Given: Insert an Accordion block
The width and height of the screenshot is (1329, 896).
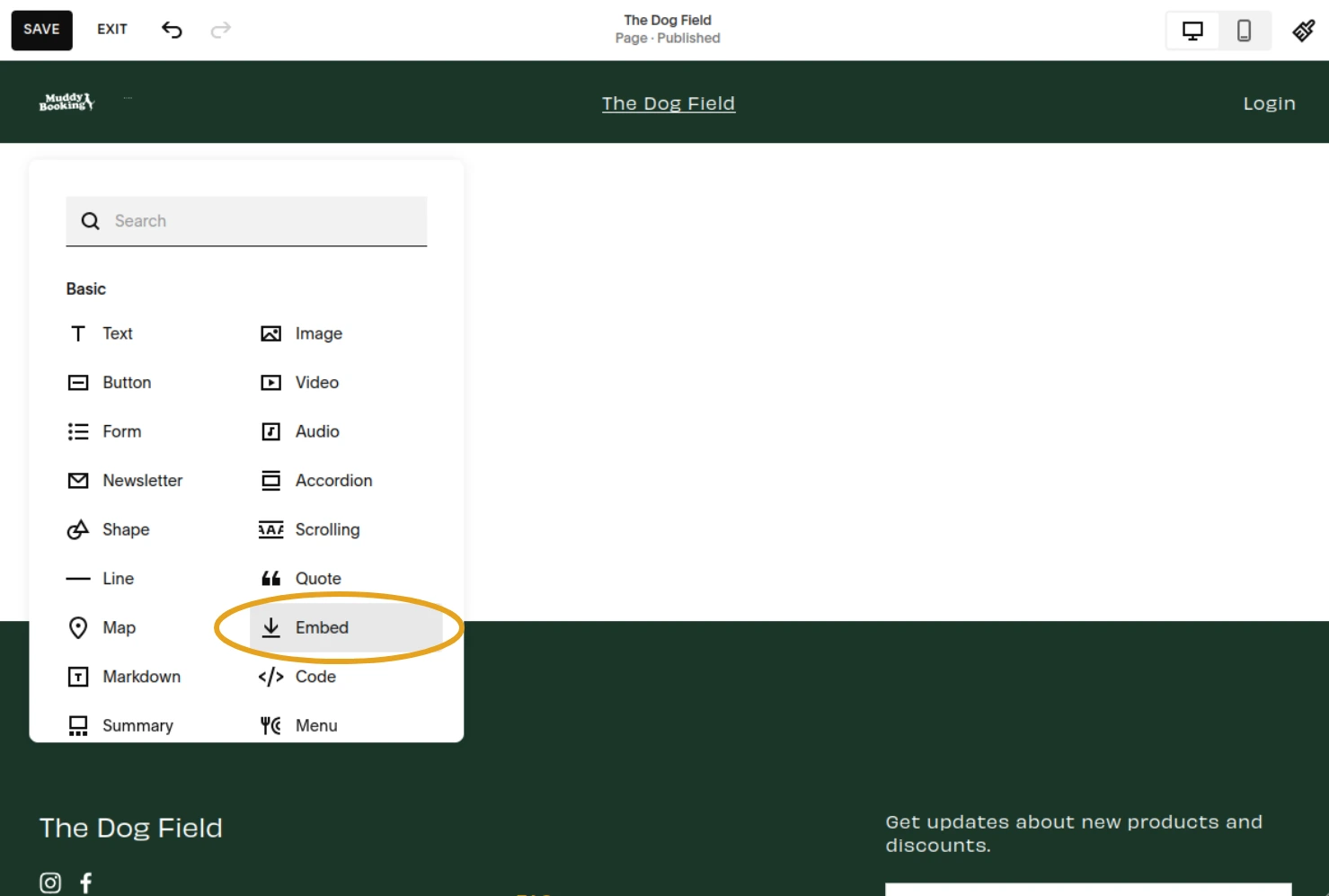Looking at the screenshot, I should tap(333, 480).
